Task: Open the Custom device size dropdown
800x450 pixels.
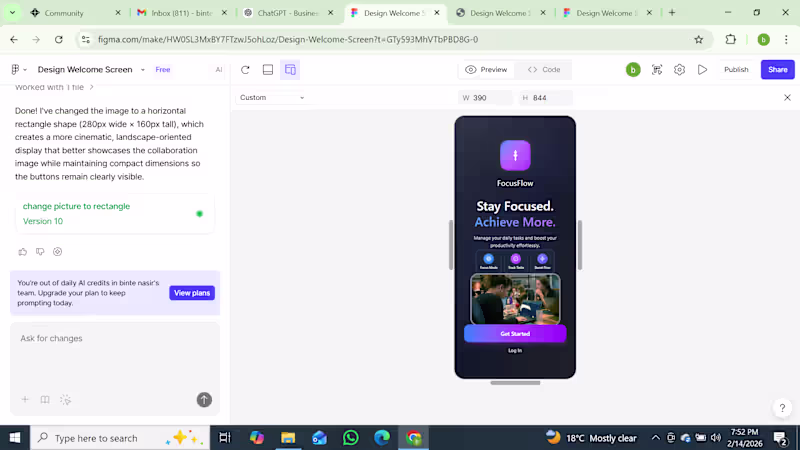Action: point(272,97)
